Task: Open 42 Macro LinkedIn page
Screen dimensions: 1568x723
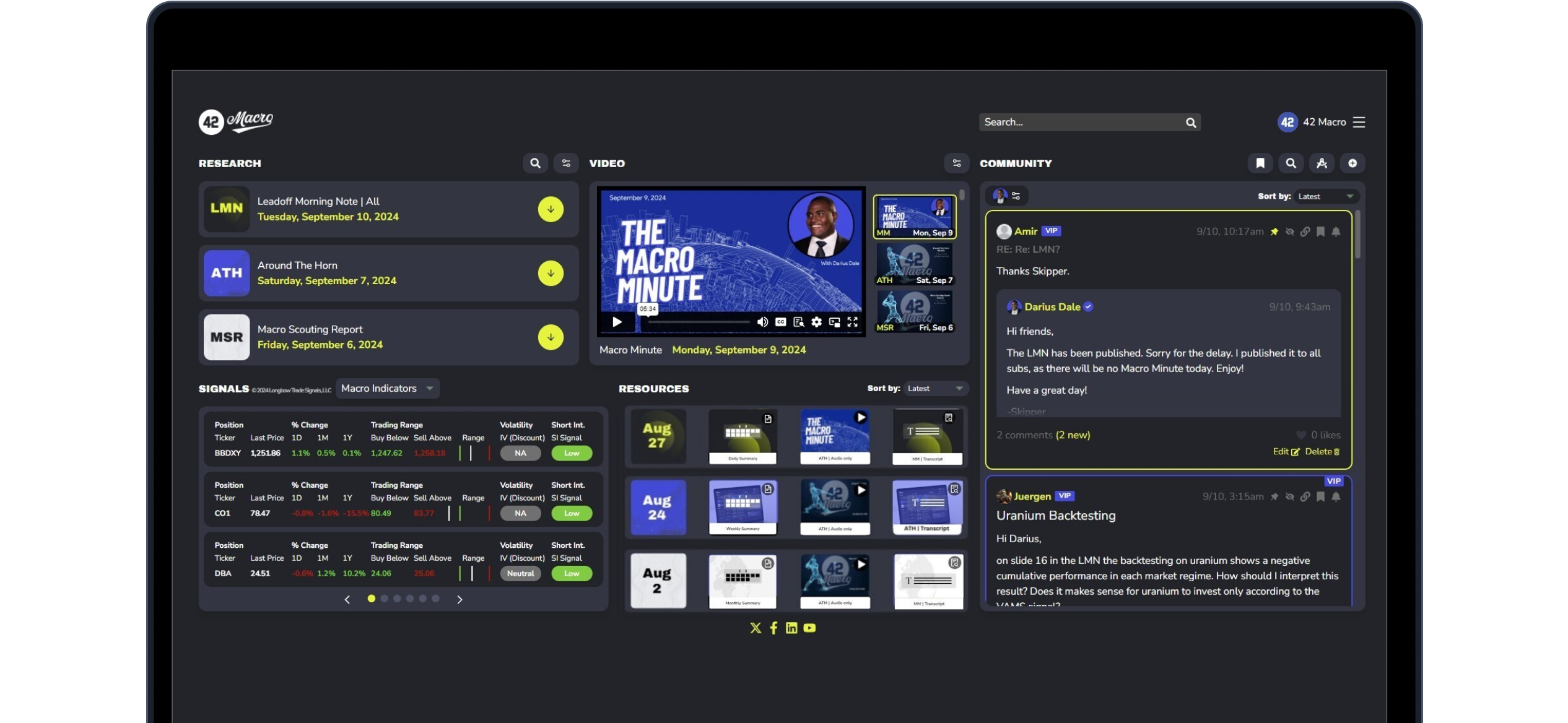Action: click(791, 628)
